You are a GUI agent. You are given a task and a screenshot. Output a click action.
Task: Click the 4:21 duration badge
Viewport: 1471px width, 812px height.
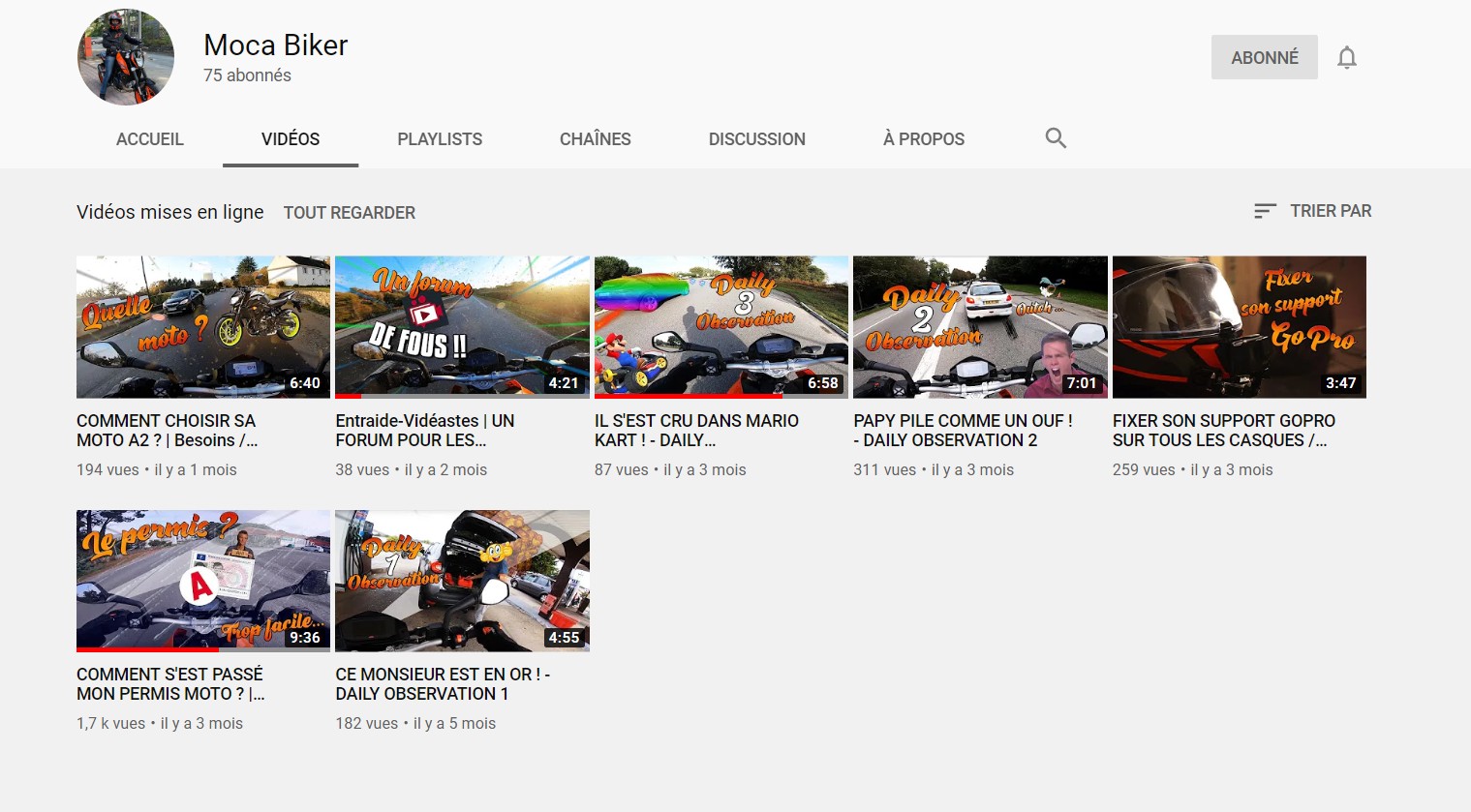pyautogui.click(x=564, y=383)
